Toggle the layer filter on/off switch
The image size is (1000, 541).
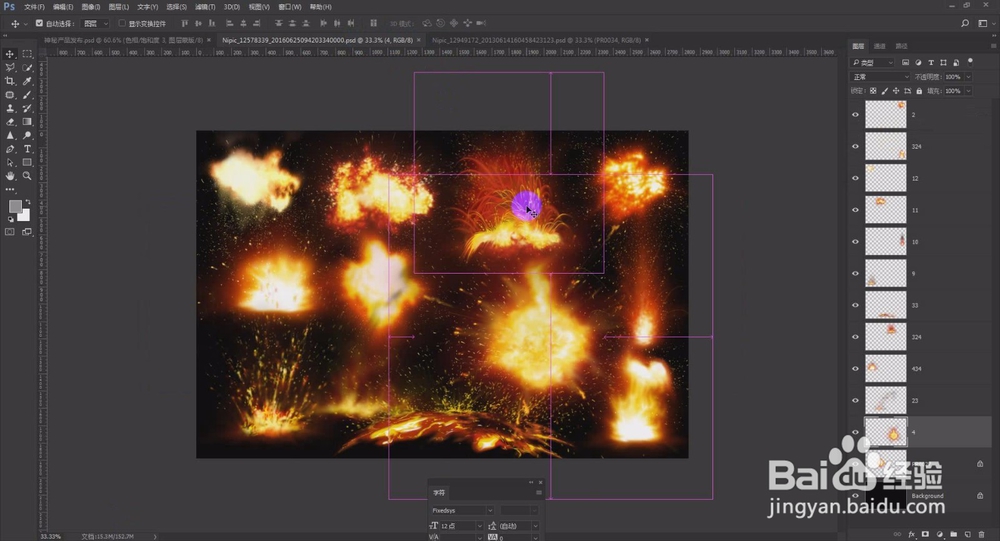(970, 62)
